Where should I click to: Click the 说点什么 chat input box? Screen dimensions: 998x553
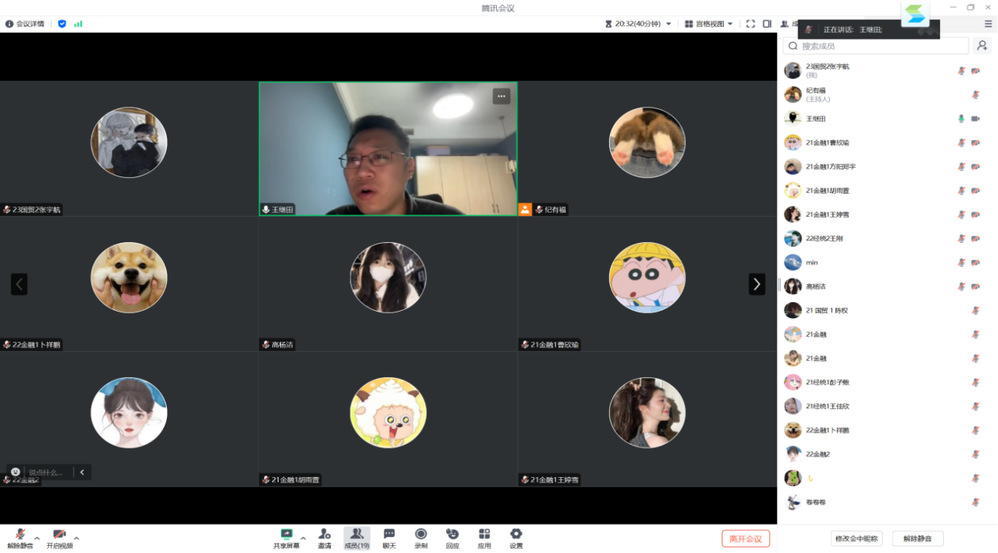[46, 472]
